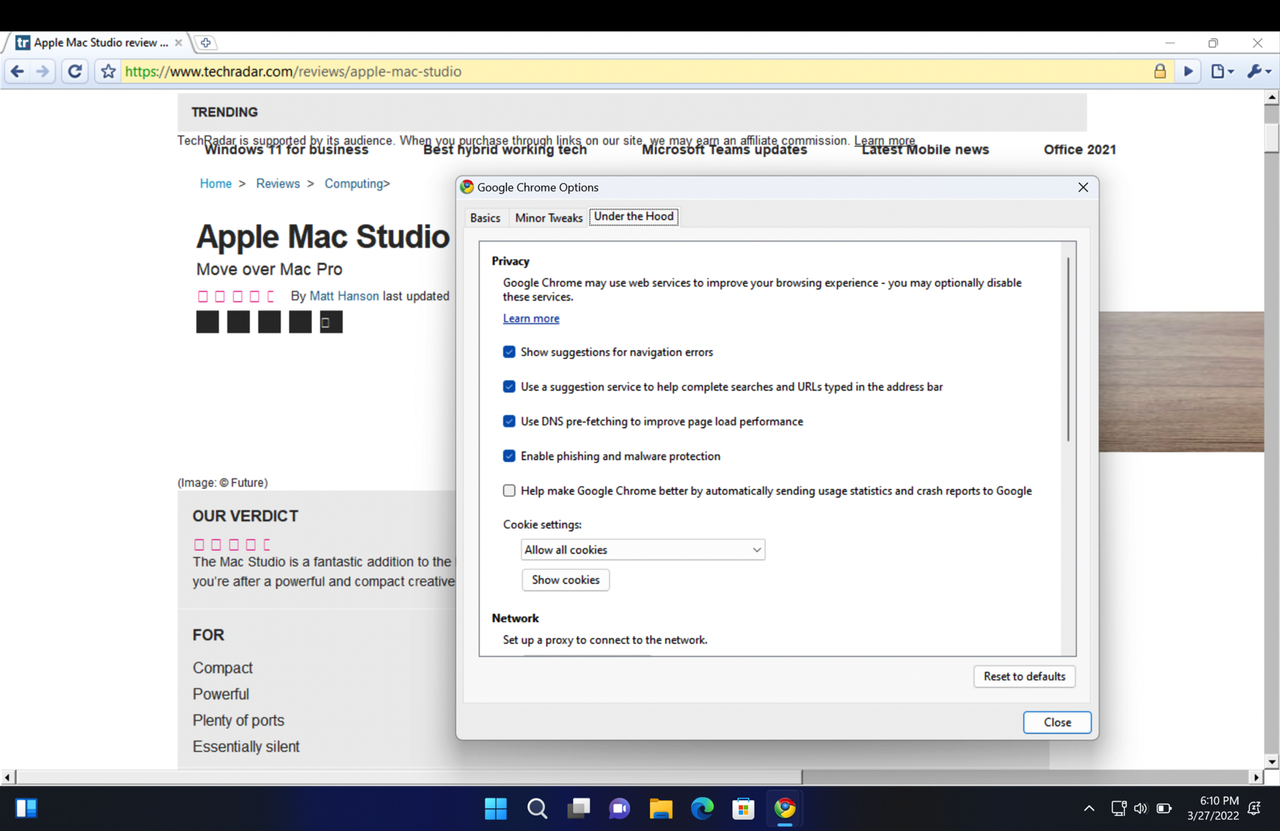
Task: Click the network display tray icon
Action: [1119, 808]
